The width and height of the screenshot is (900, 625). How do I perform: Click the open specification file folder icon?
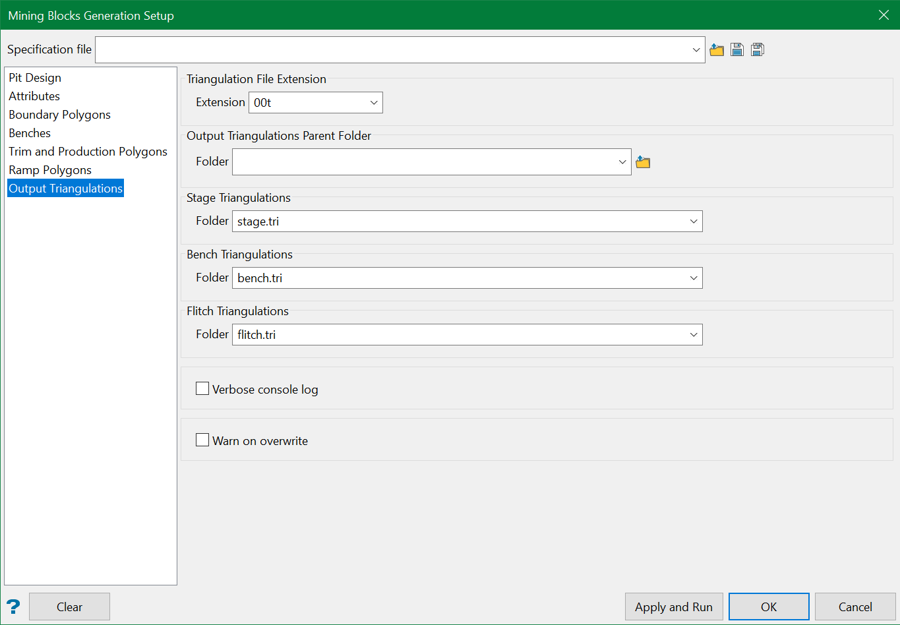717,50
